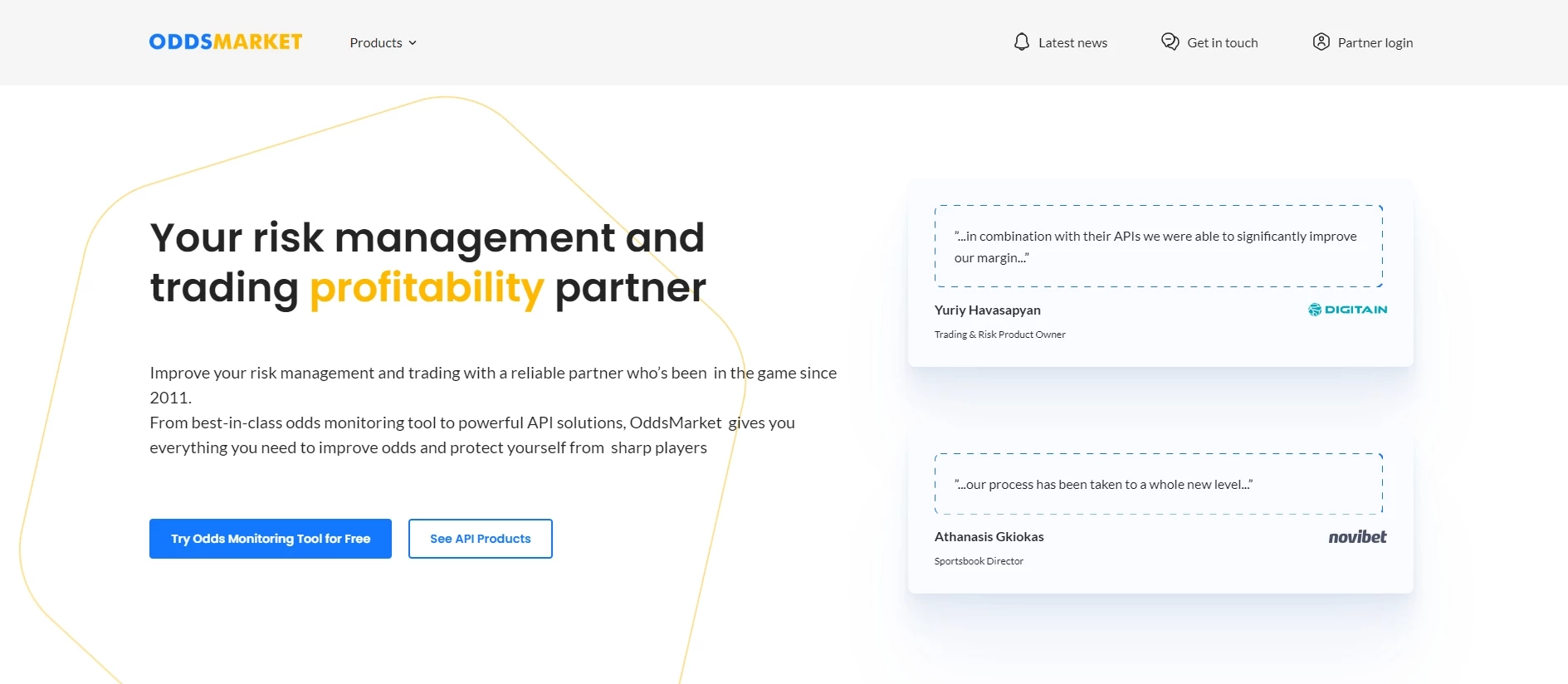Expand the Products dropdown chevron
1568x684 pixels.
click(x=413, y=43)
